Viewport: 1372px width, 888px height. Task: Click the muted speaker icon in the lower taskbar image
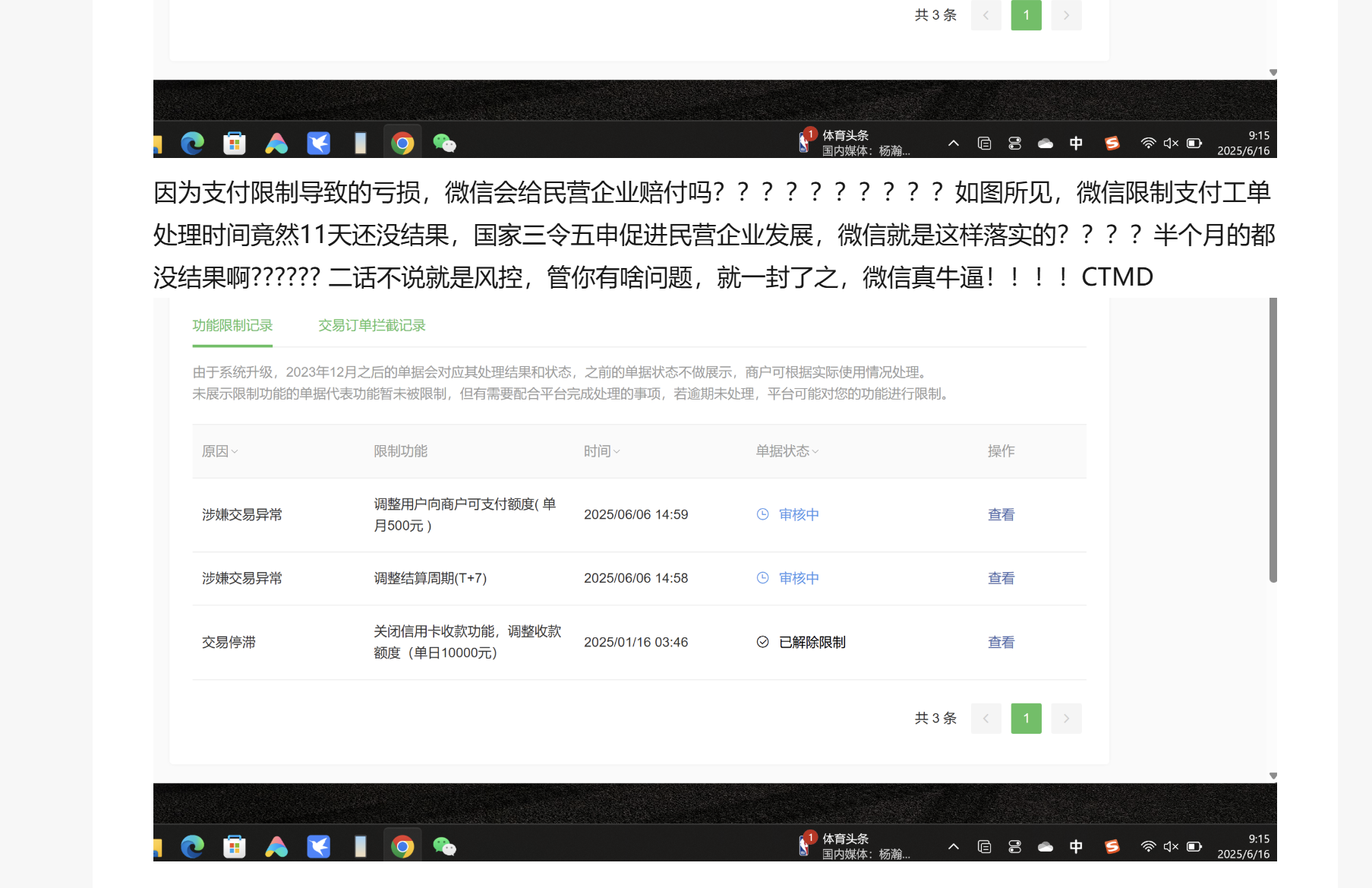tap(1171, 846)
